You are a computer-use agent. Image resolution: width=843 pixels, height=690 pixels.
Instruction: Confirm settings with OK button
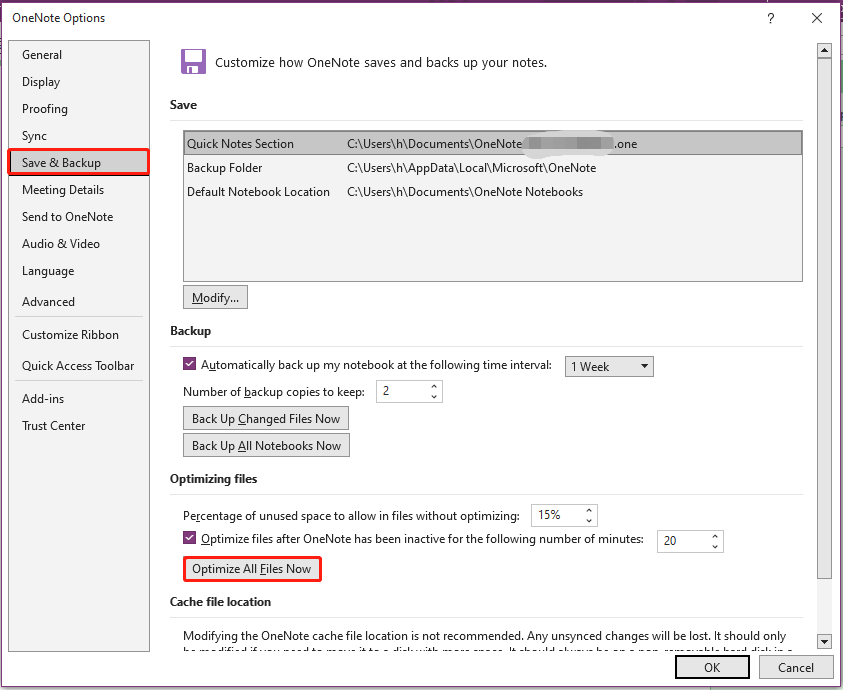(712, 667)
